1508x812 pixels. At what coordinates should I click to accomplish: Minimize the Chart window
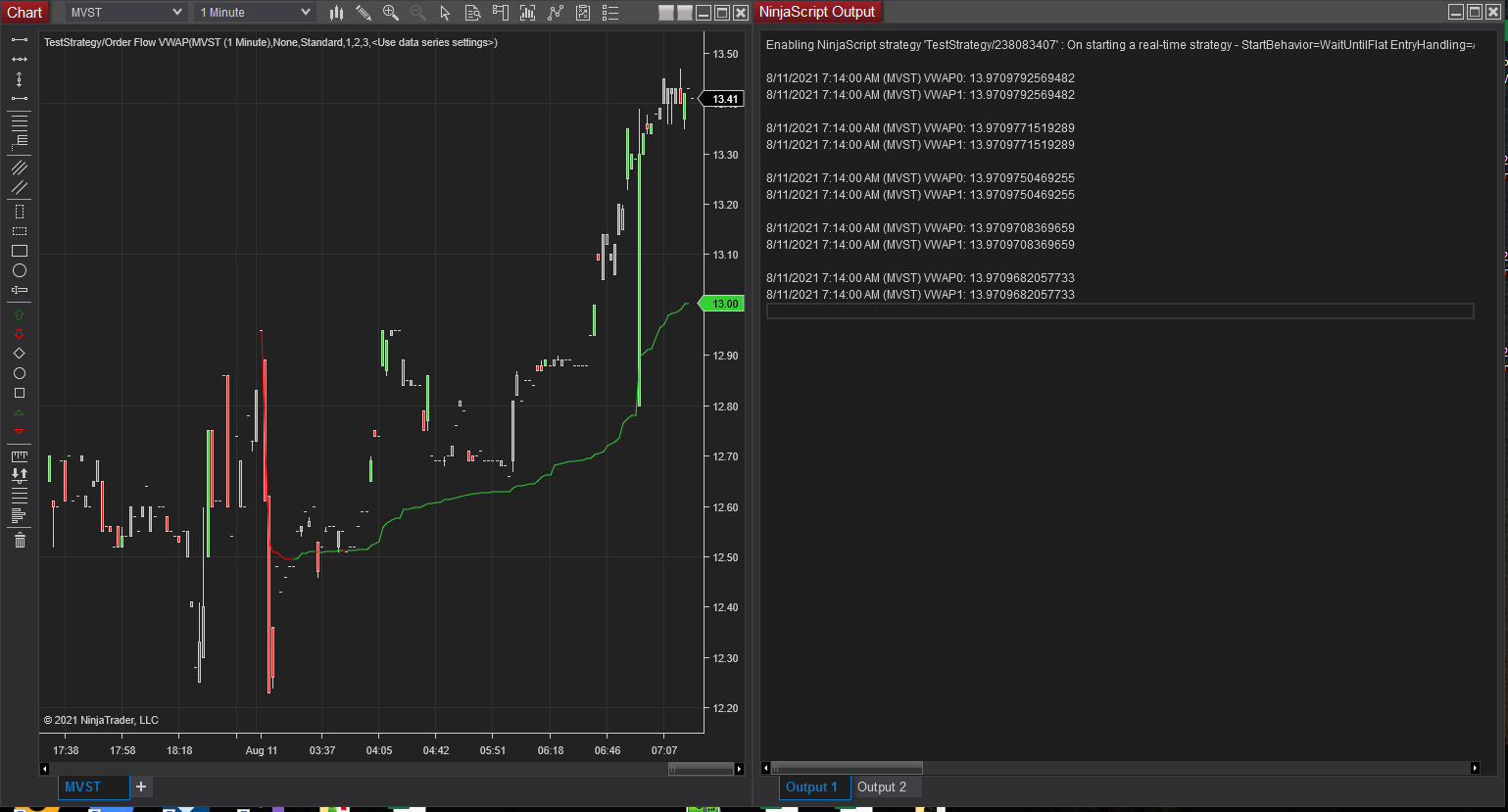704,13
